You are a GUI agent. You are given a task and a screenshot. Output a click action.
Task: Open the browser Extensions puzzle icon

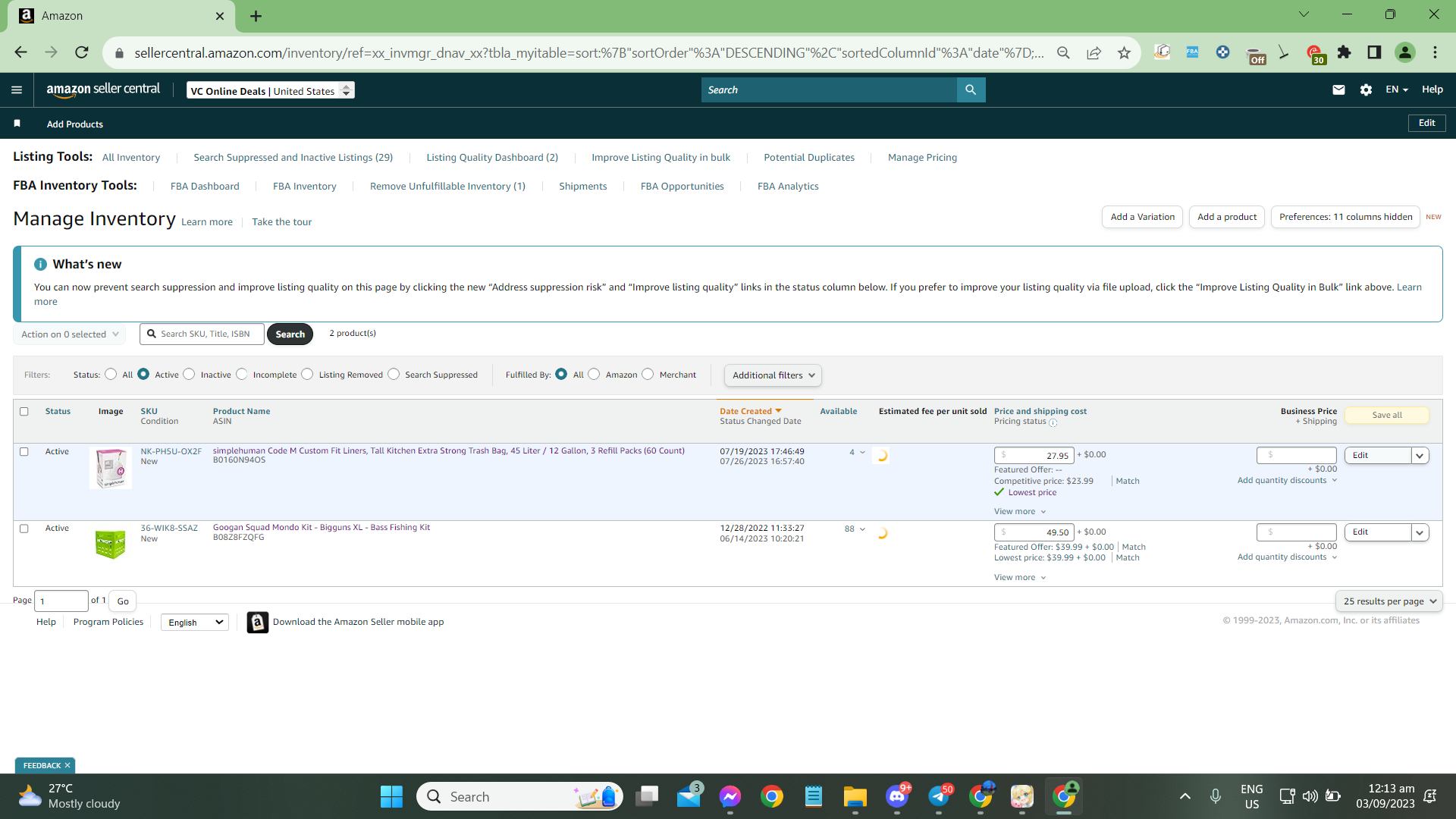(1344, 52)
